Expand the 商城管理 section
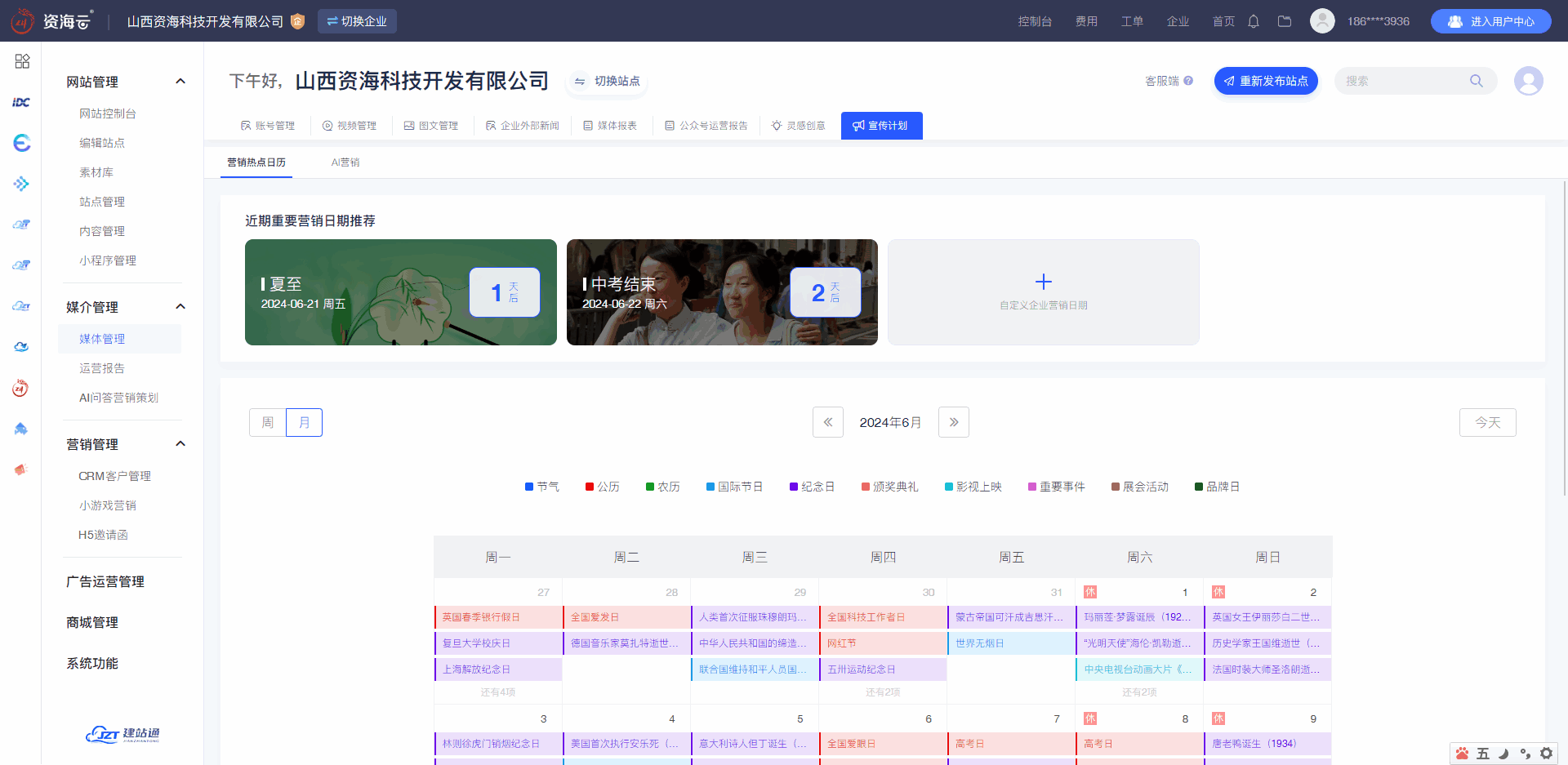 tap(92, 622)
